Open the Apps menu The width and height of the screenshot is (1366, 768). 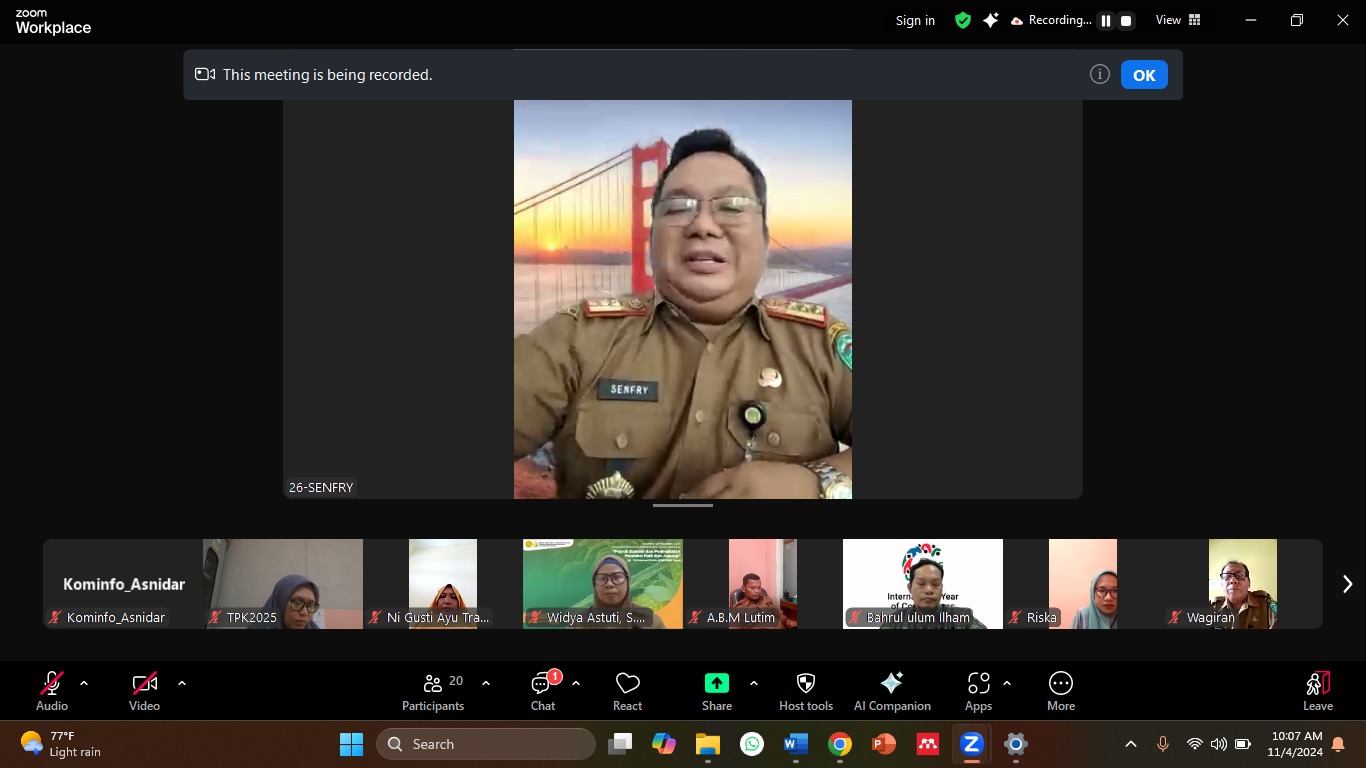[x=978, y=691]
